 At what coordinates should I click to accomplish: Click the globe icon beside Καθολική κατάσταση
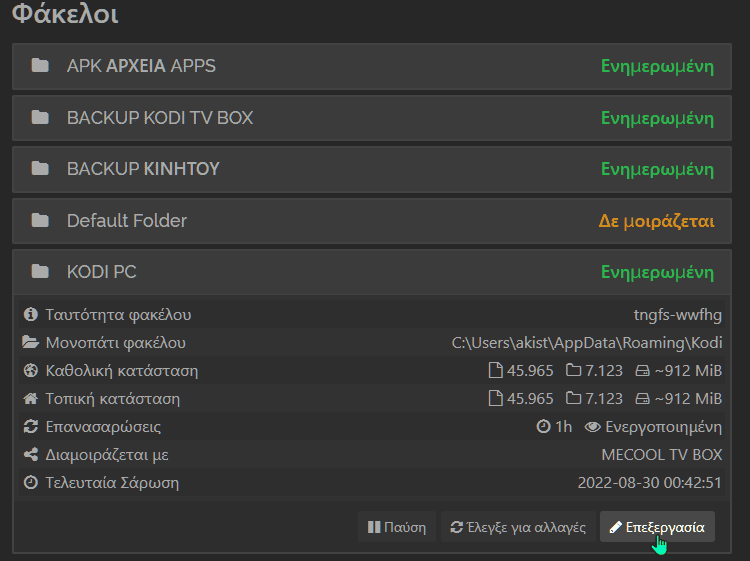point(31,370)
